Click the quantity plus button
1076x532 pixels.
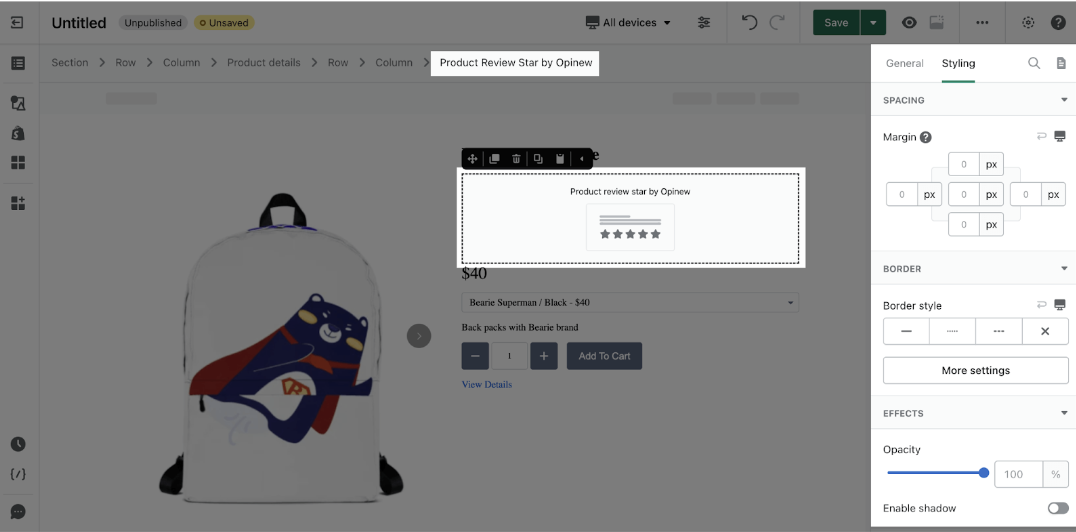pos(544,356)
